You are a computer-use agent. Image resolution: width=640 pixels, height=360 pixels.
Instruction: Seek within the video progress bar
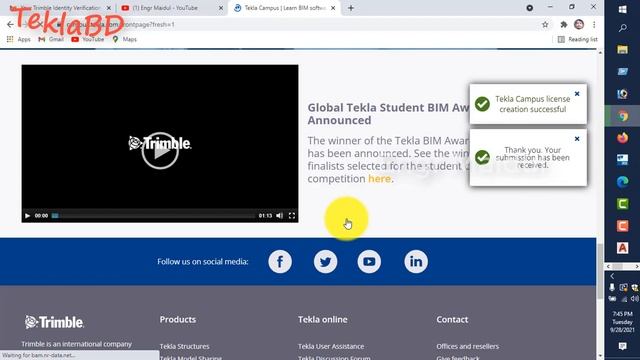point(153,216)
